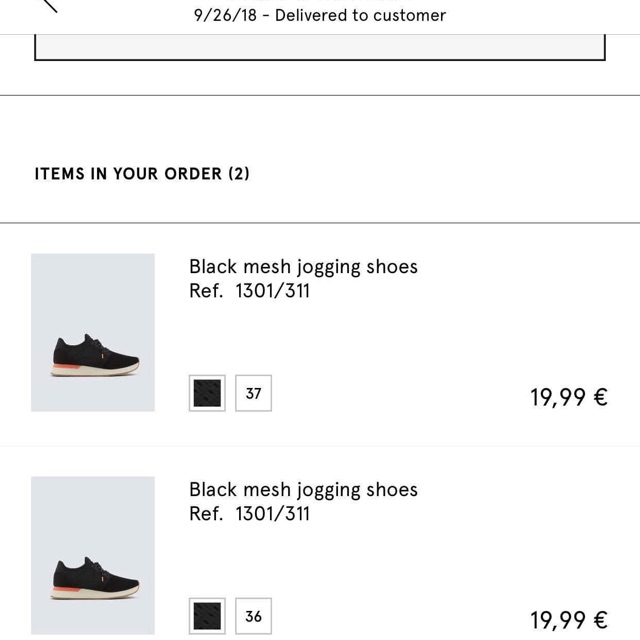Click the 'ITEMS IN YOUR ORDER' heading
Screen dimensions: 640x640
[128, 174]
